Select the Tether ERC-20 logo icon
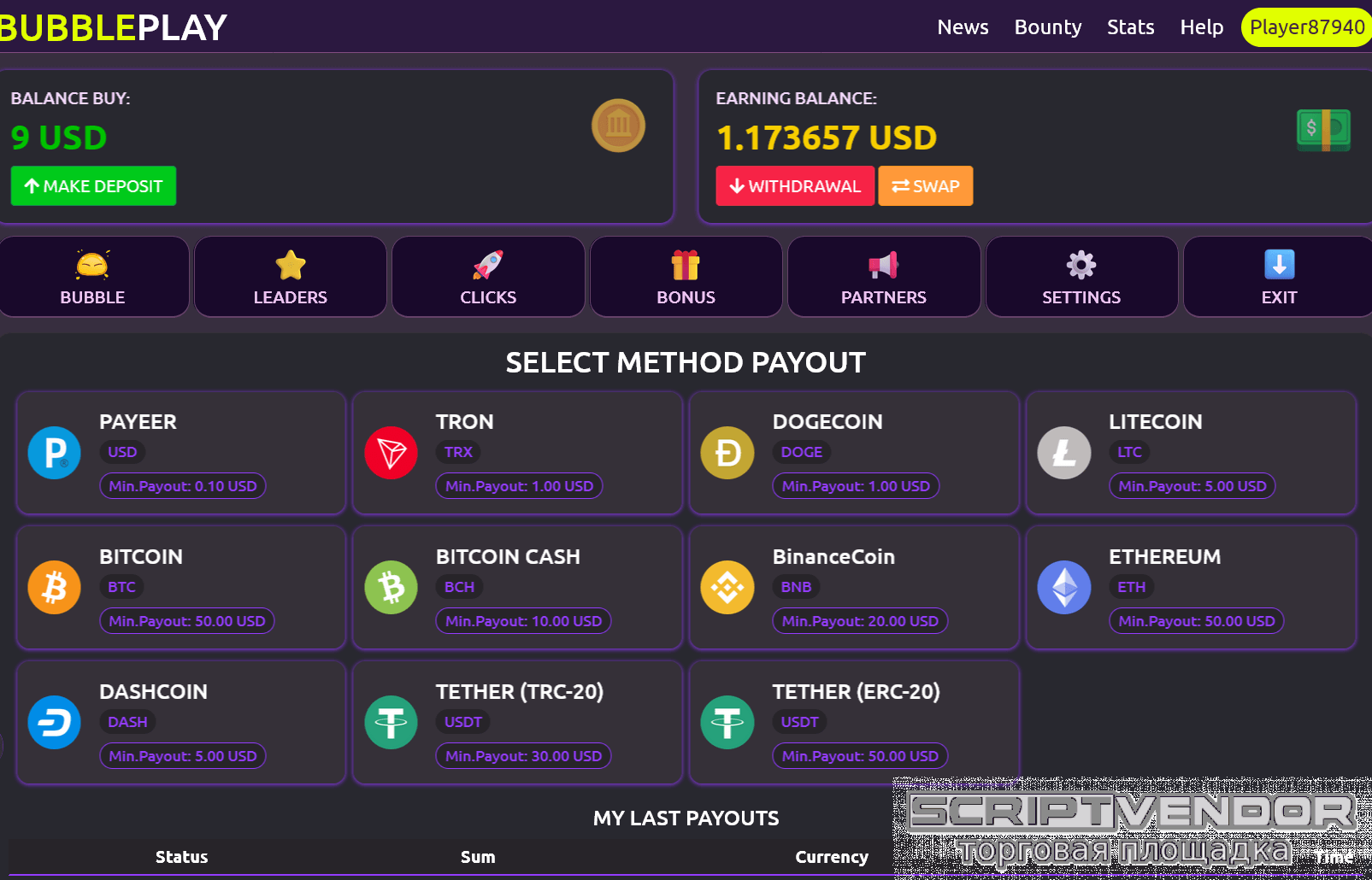The height and width of the screenshot is (880, 1372). pyautogui.click(x=727, y=723)
